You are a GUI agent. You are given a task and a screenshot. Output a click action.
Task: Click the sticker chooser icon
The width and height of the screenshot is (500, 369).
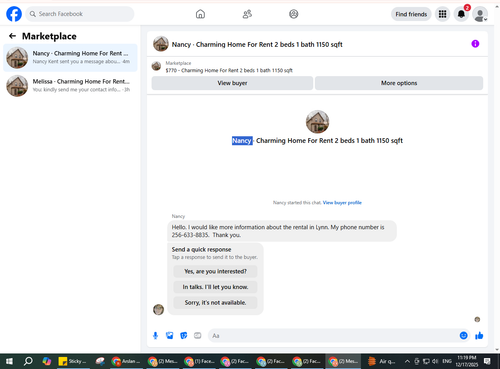[x=184, y=336]
